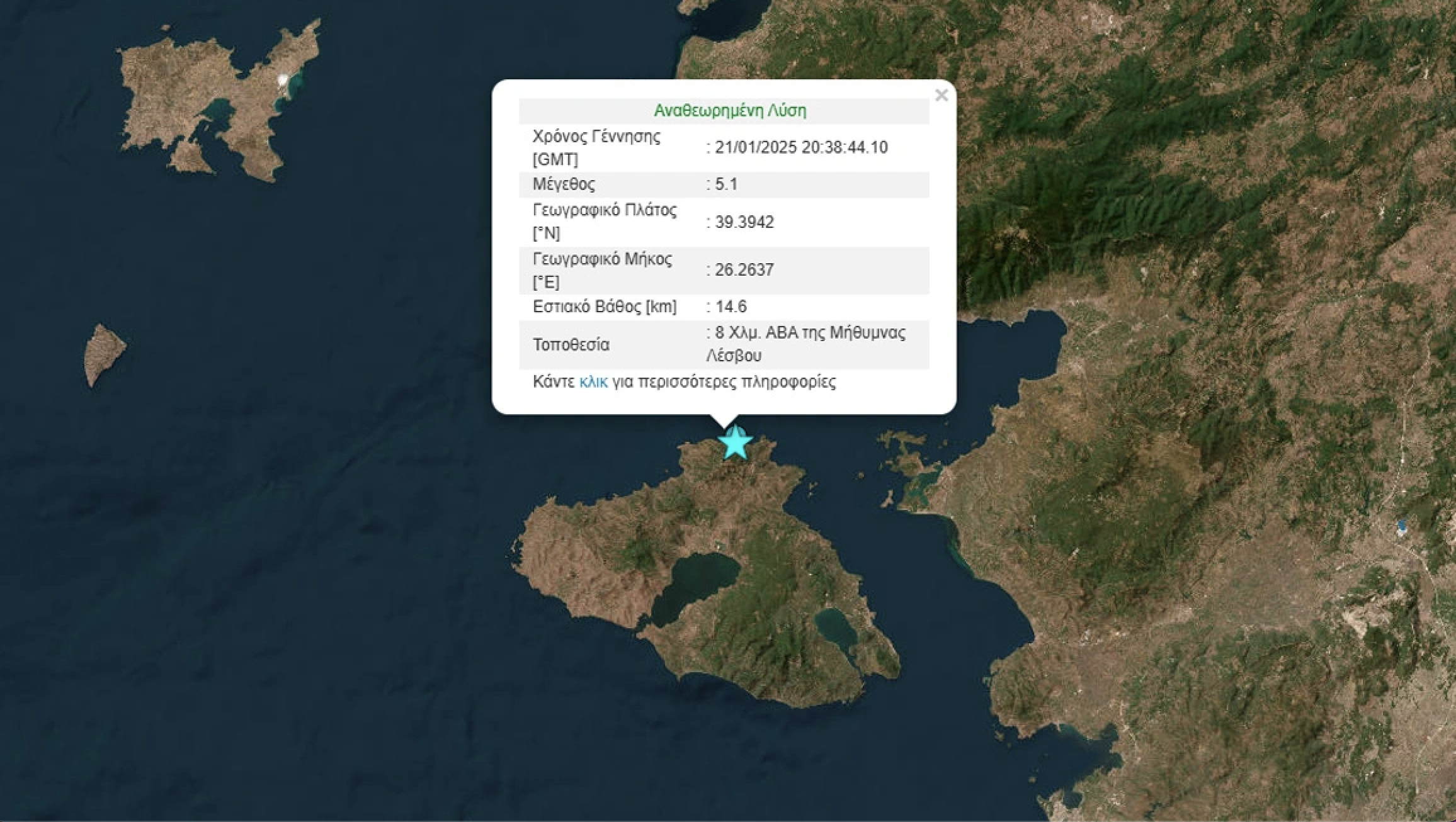Click the 'κλικ' link for more information
The height and width of the screenshot is (822, 1456).
[593, 382]
